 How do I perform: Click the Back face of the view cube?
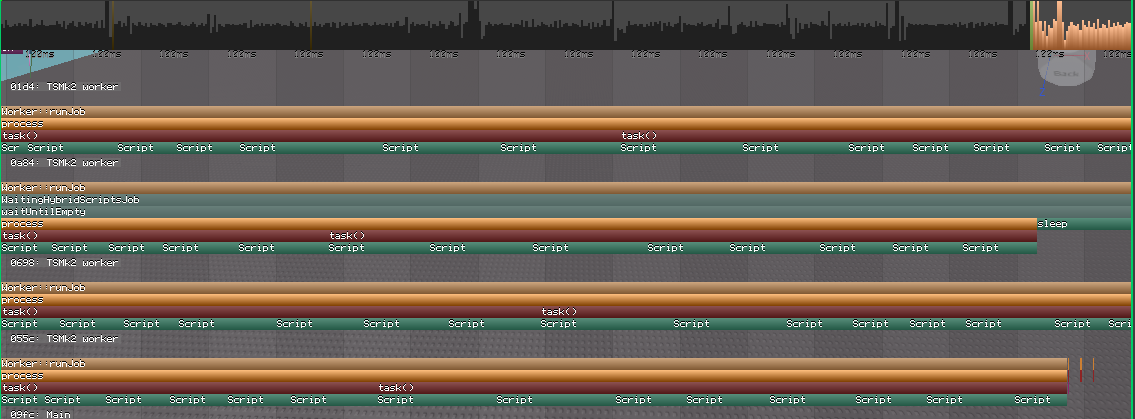1066,73
